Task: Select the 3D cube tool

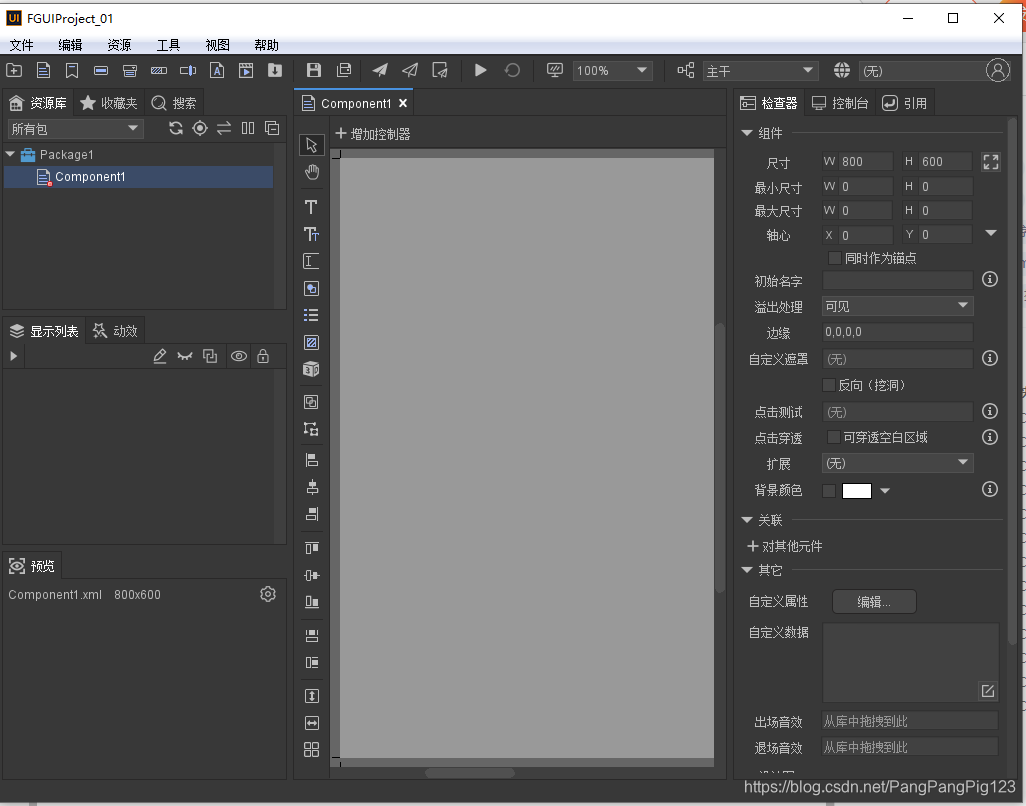Action: point(311,369)
